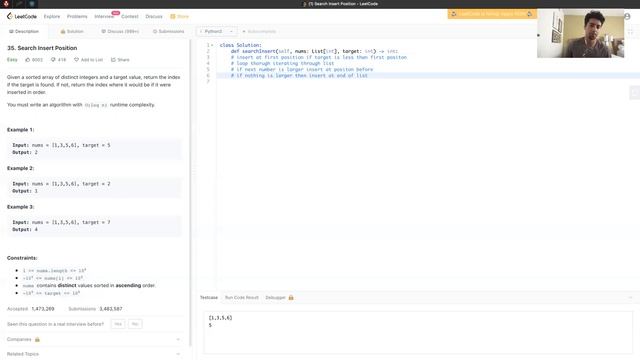Viewport: 640px width, 360px height.
Task: Select the Run Code Result tab
Action: pos(242,298)
